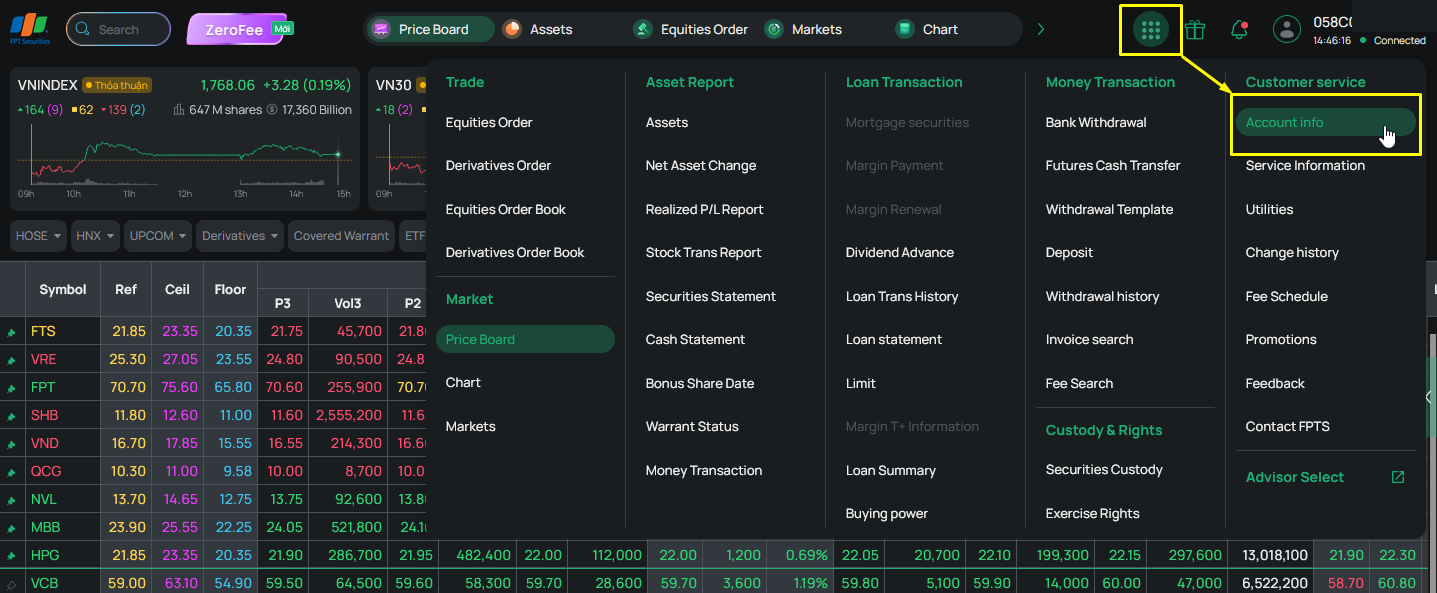
Task: Collapse the right side panel arrow
Action: click(x=1428, y=398)
